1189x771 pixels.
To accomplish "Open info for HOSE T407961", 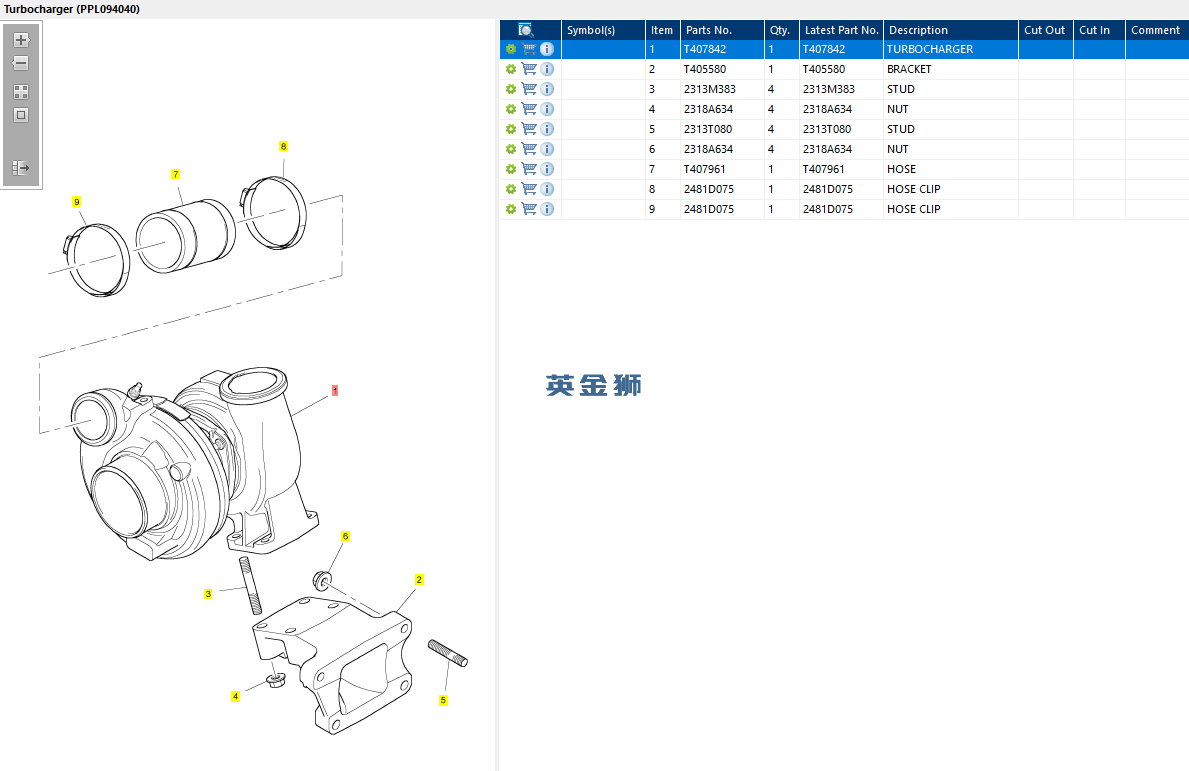I will coord(547,169).
